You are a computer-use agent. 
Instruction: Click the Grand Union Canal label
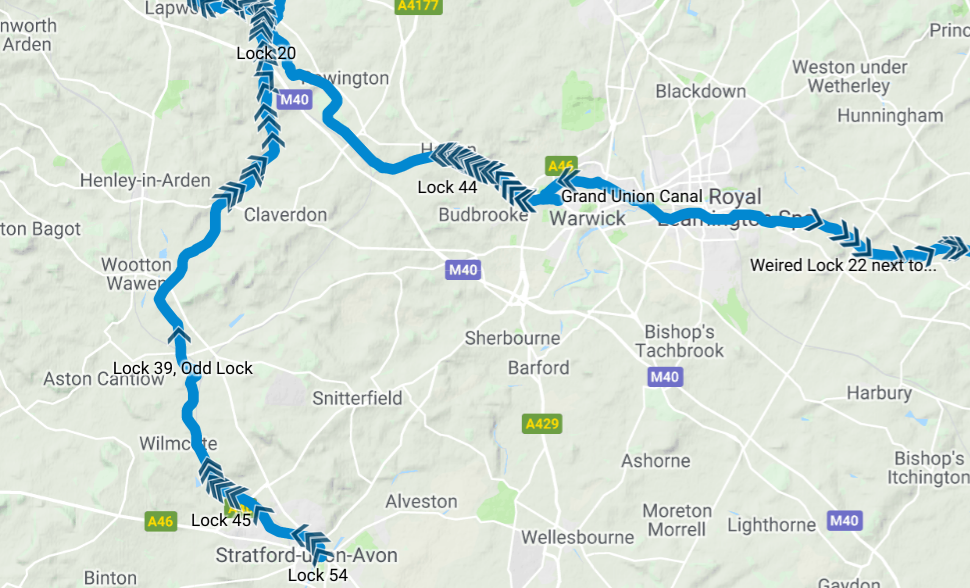pyautogui.click(x=632, y=197)
